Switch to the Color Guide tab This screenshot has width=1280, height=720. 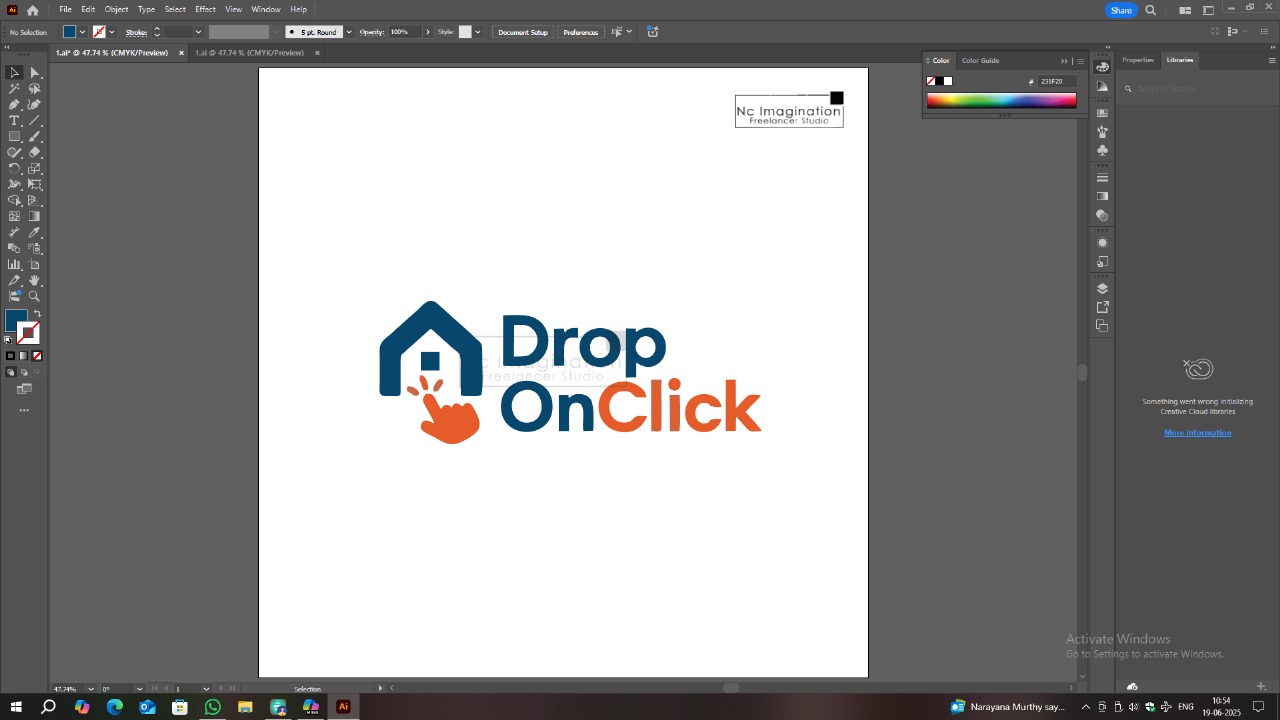pyautogui.click(x=980, y=60)
